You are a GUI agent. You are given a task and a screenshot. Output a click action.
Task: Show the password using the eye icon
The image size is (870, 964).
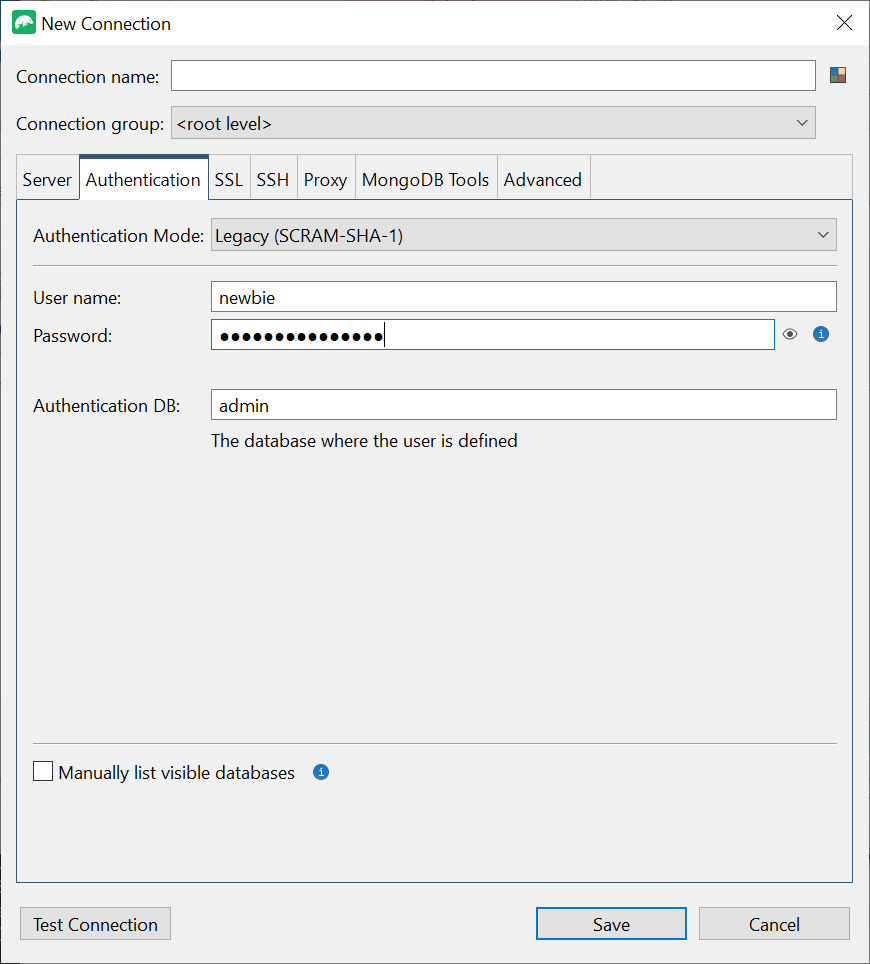(x=790, y=334)
